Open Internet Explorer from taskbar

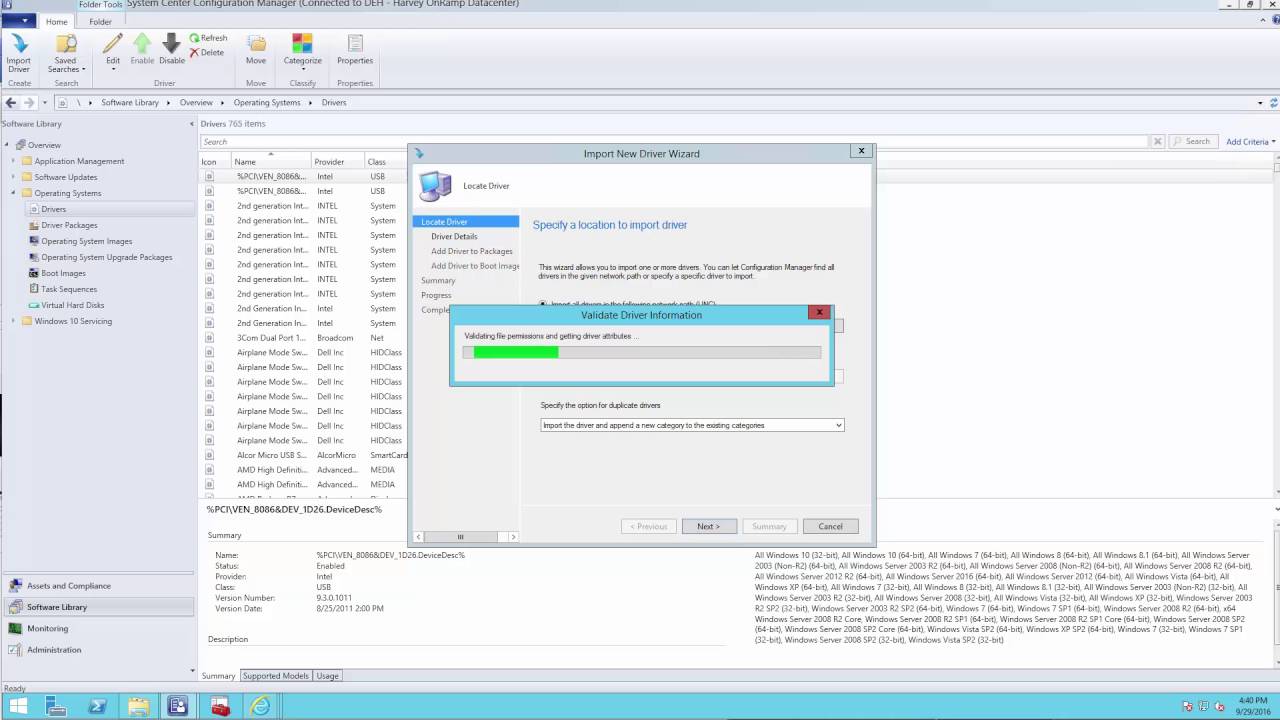[x=261, y=706]
